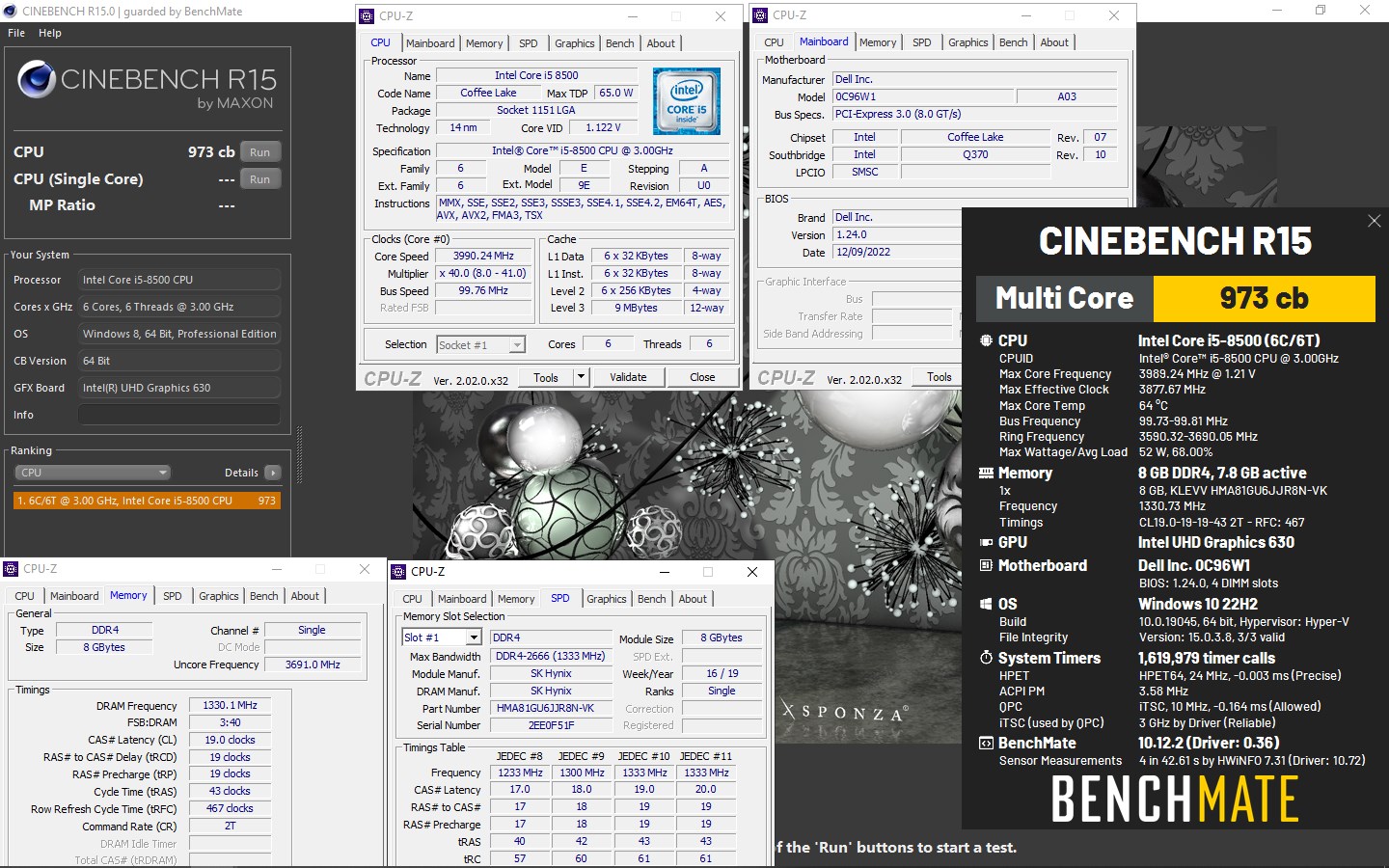Switch to Bench tab in CPU-Z CPU window
This screenshot has height=868, width=1389.
coord(620,43)
